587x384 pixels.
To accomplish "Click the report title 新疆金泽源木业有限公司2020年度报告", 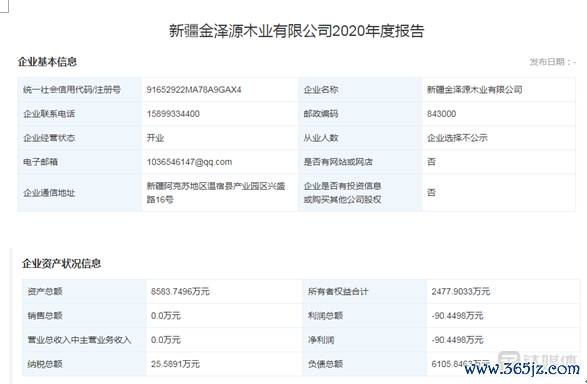I will tap(296, 31).
